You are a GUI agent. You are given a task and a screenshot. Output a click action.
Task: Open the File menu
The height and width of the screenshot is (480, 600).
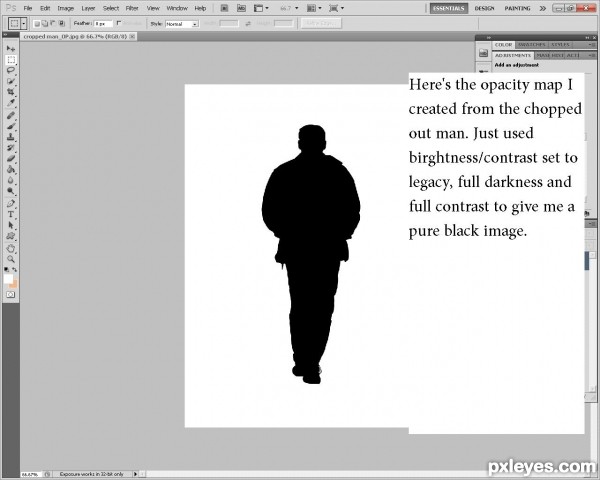(28, 8)
